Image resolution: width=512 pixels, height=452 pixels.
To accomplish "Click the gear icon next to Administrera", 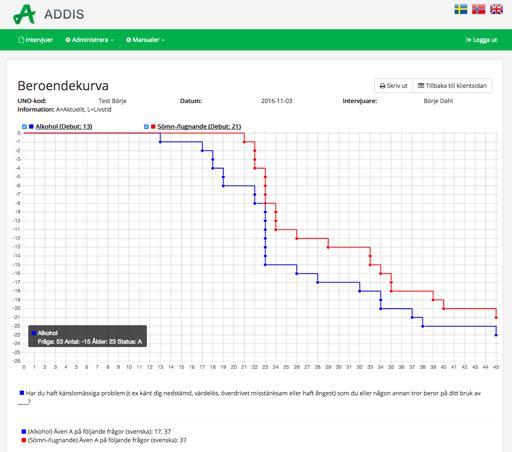I will point(68,40).
